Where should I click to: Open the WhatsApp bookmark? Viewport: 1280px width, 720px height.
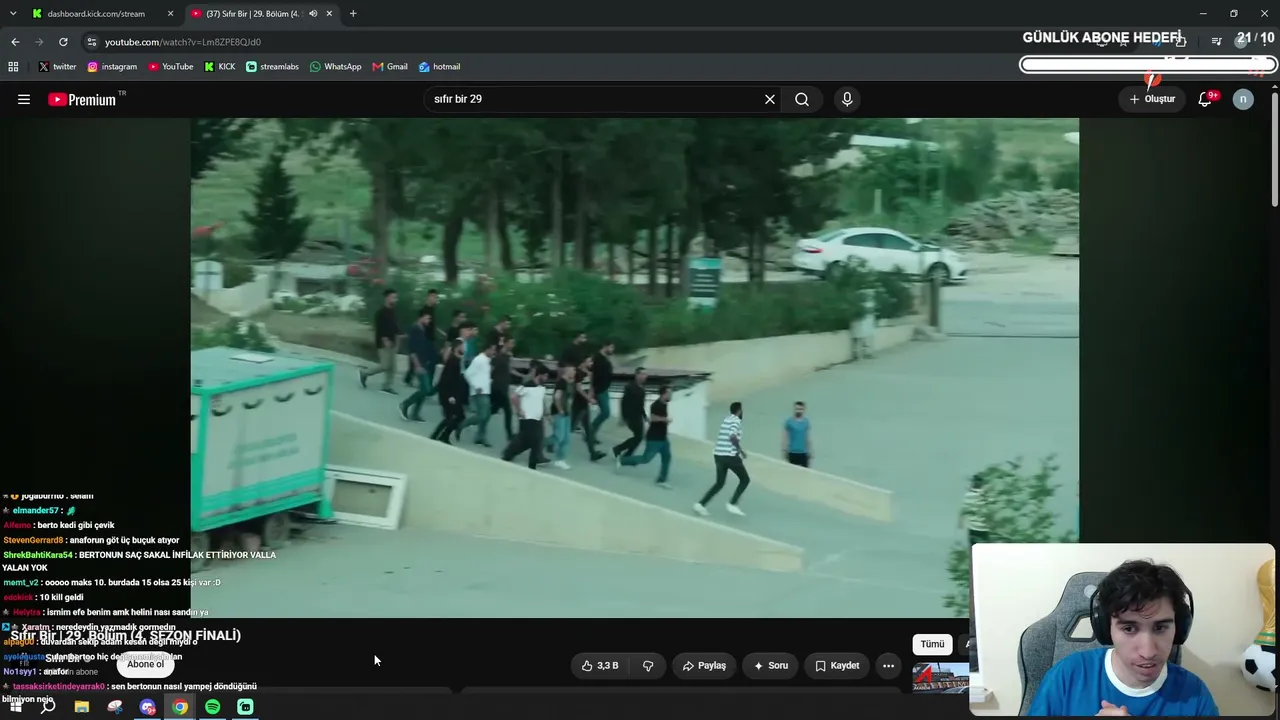pos(336,67)
